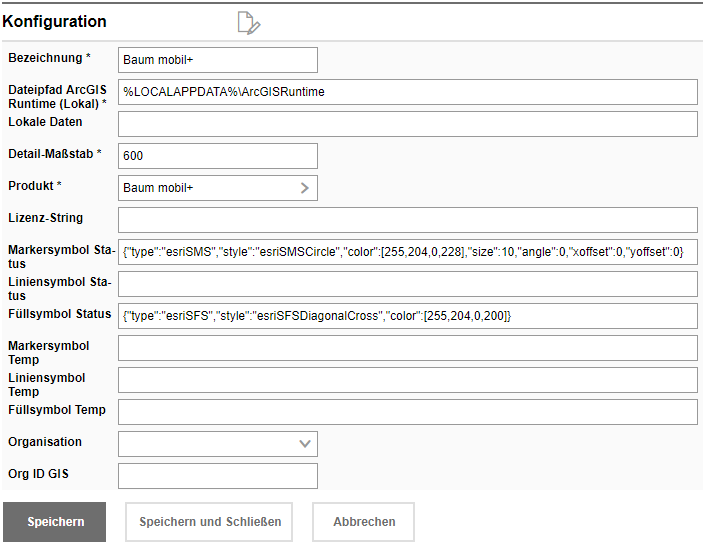Open the Produkt selection arrow
The image size is (703, 545).
point(305,188)
